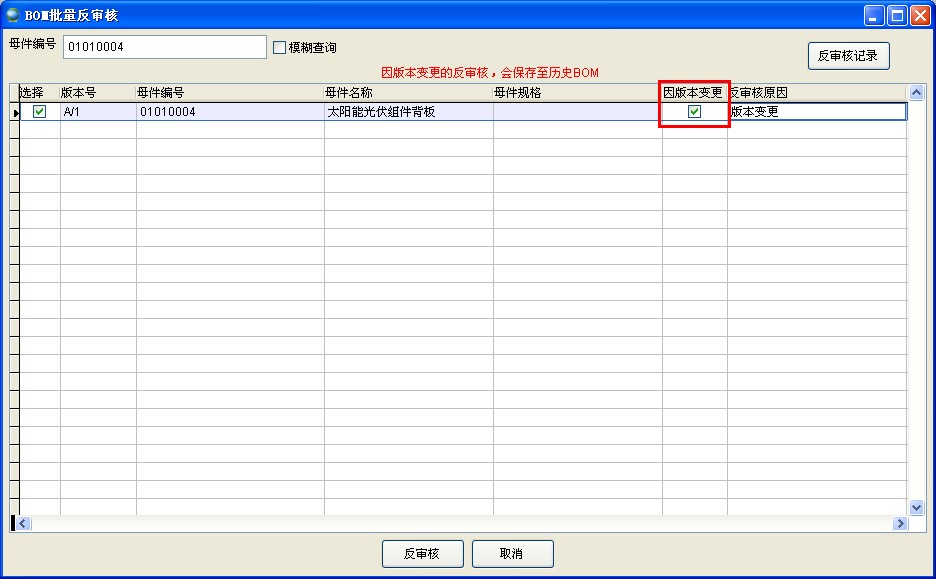
Task: Open the 反审核记录 records button
Action: point(848,56)
